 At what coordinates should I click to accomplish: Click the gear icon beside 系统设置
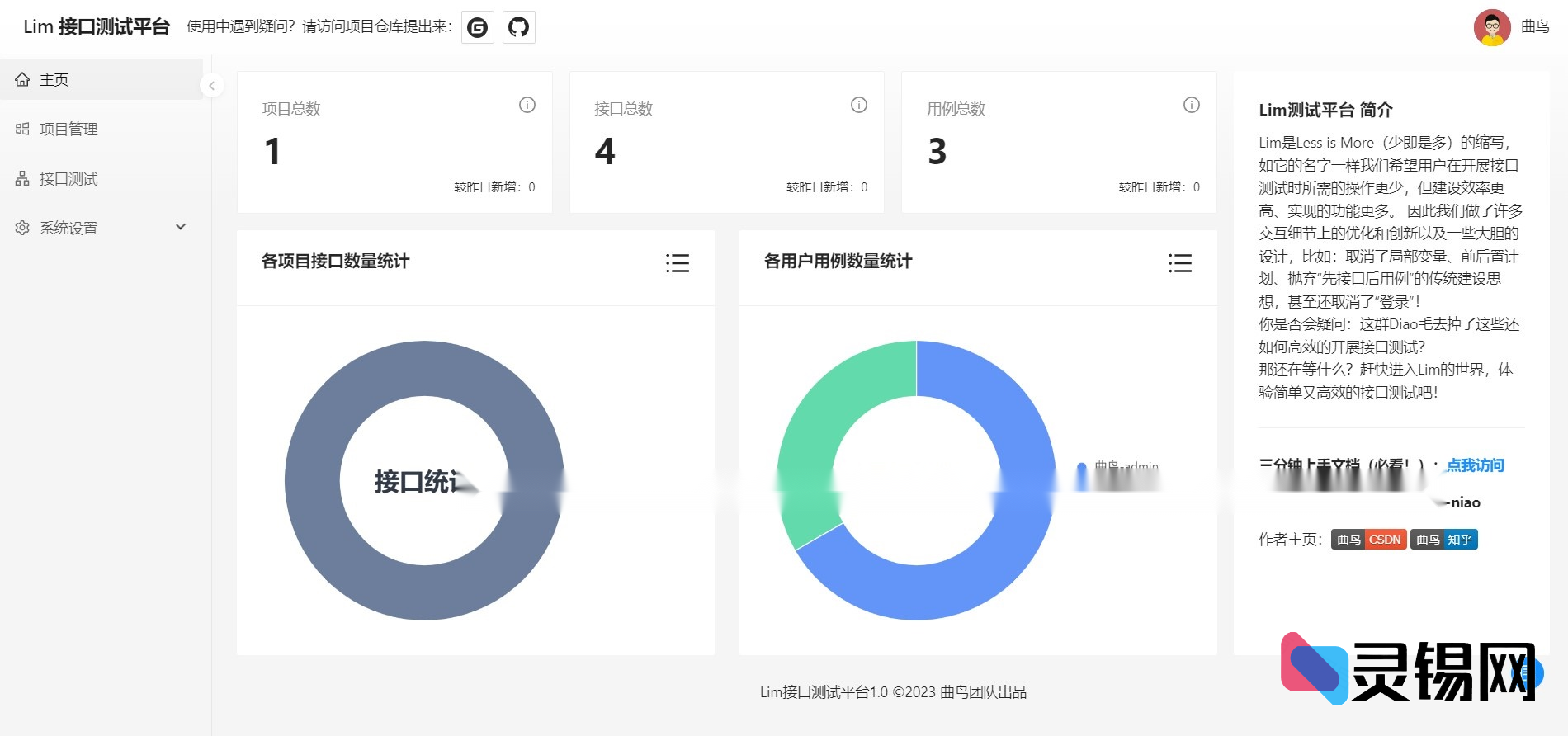[x=22, y=228]
